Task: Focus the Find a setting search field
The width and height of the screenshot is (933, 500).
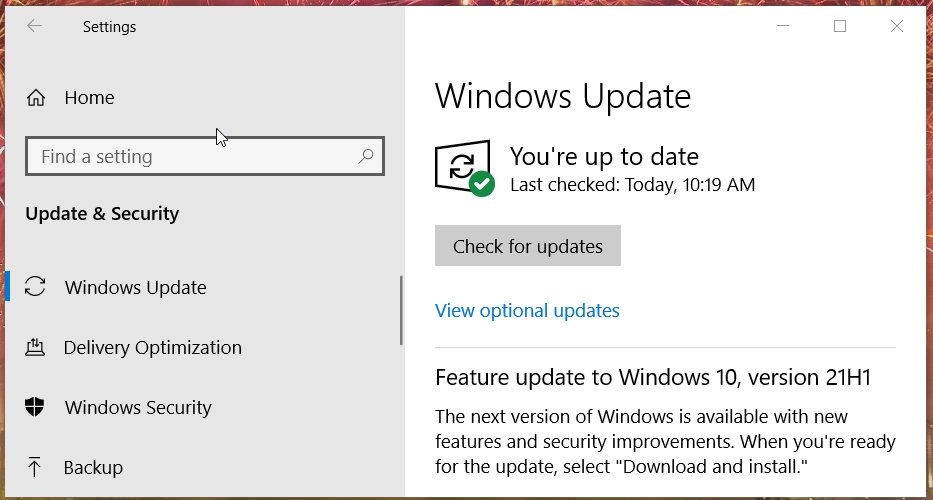Action: 205,157
